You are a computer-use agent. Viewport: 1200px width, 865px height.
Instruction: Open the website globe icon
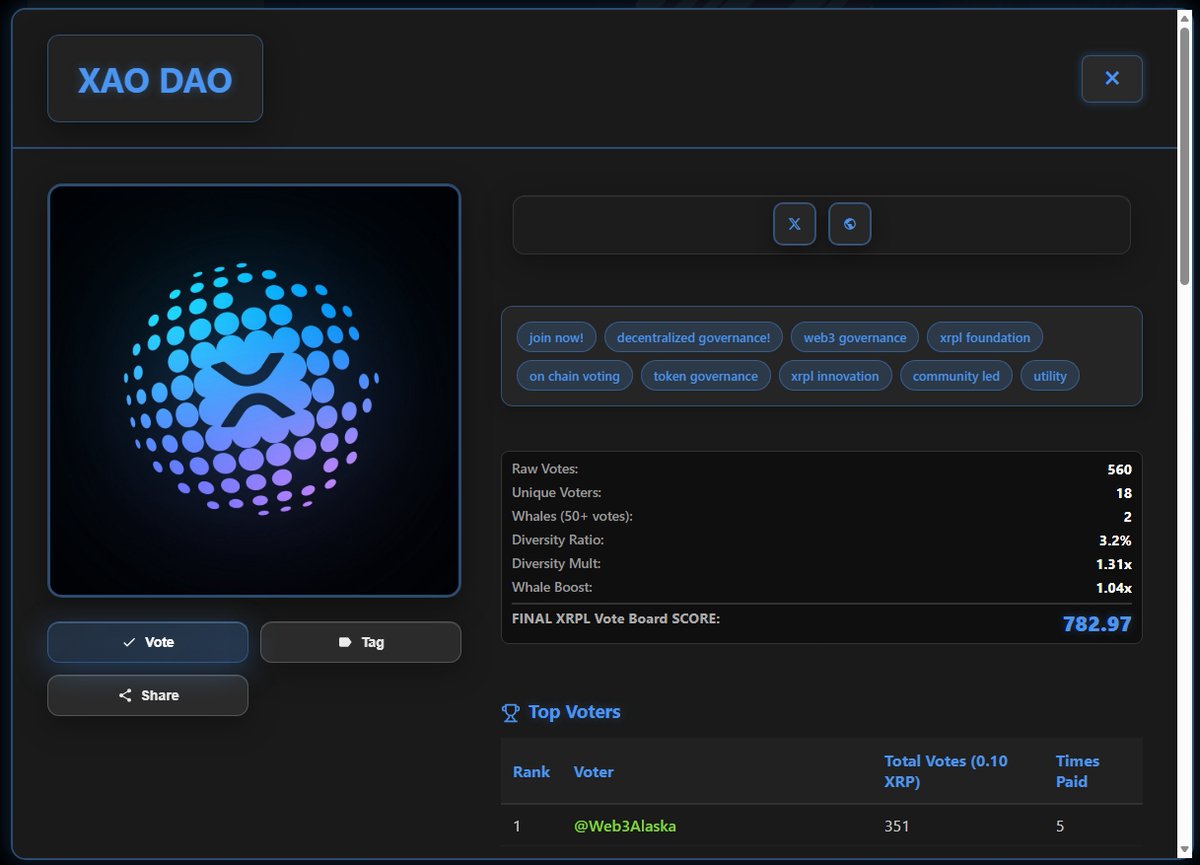point(850,224)
